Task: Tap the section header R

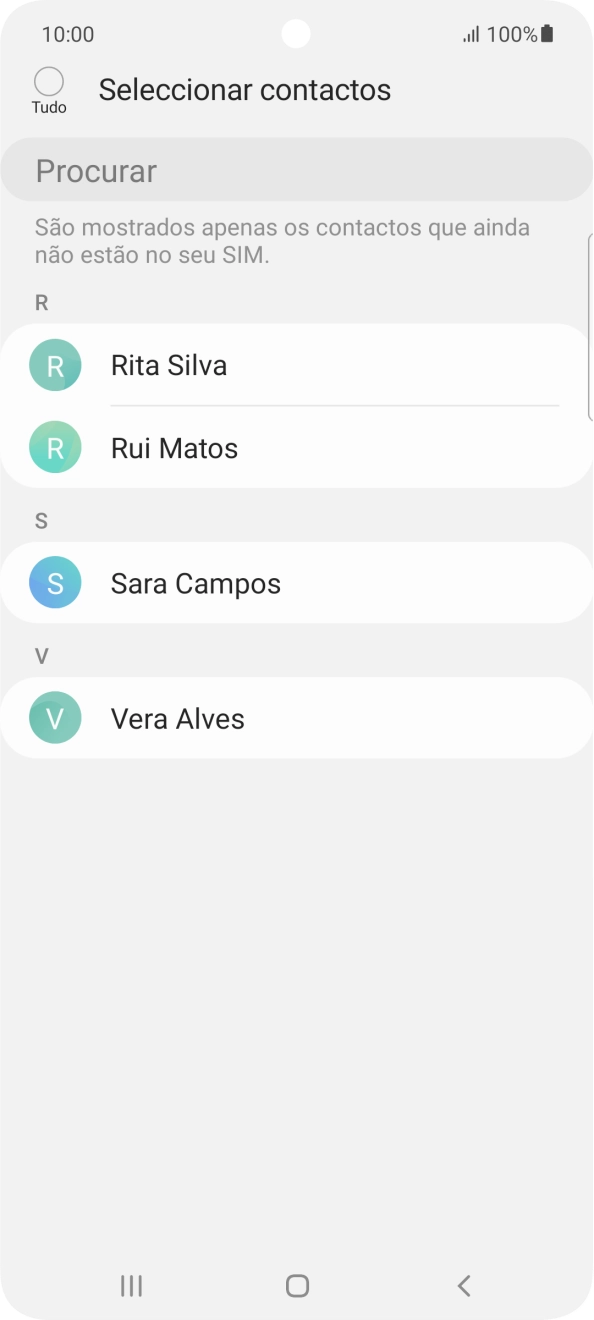Action: click(41, 303)
